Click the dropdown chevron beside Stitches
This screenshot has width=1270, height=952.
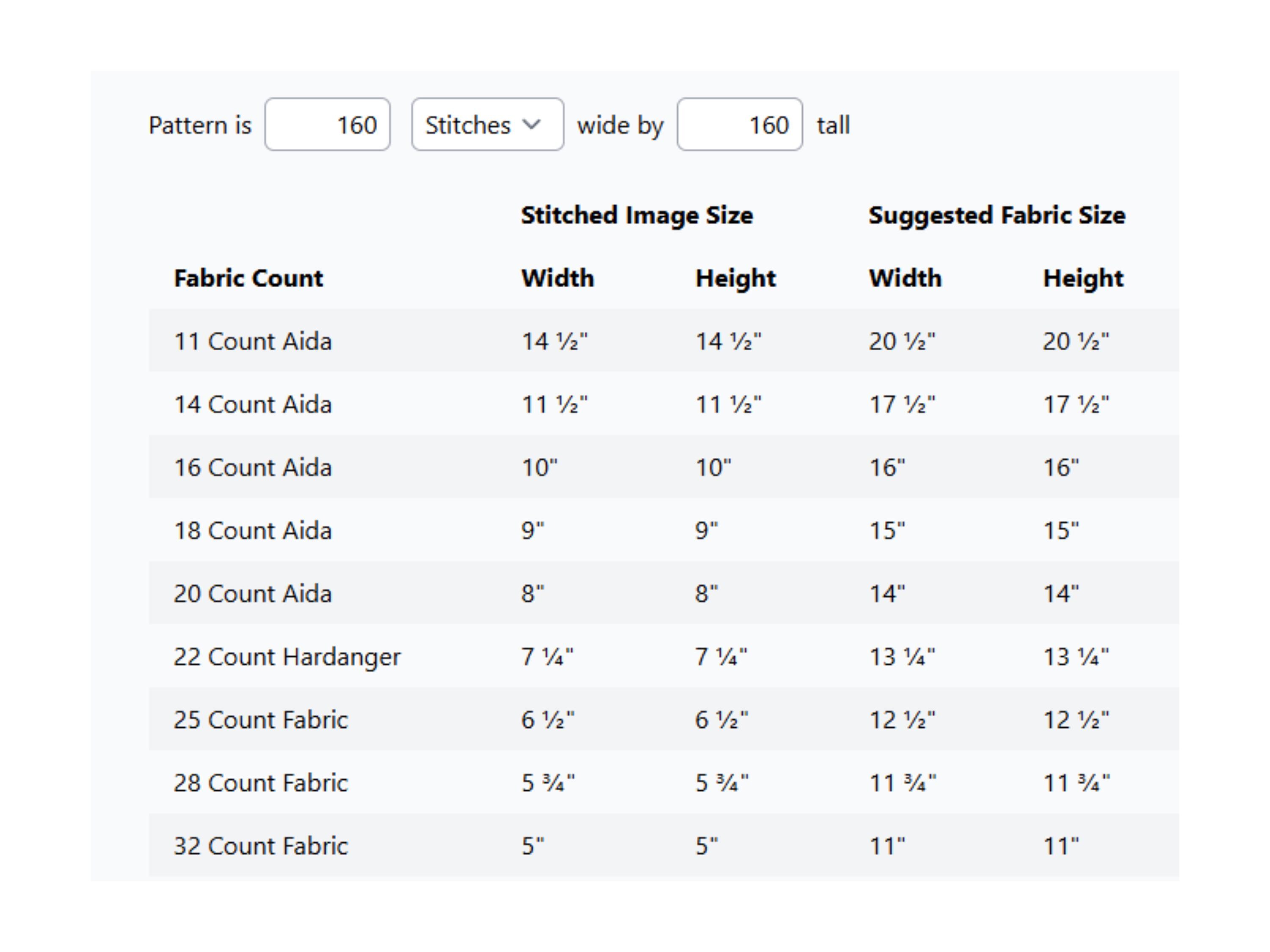pos(532,124)
